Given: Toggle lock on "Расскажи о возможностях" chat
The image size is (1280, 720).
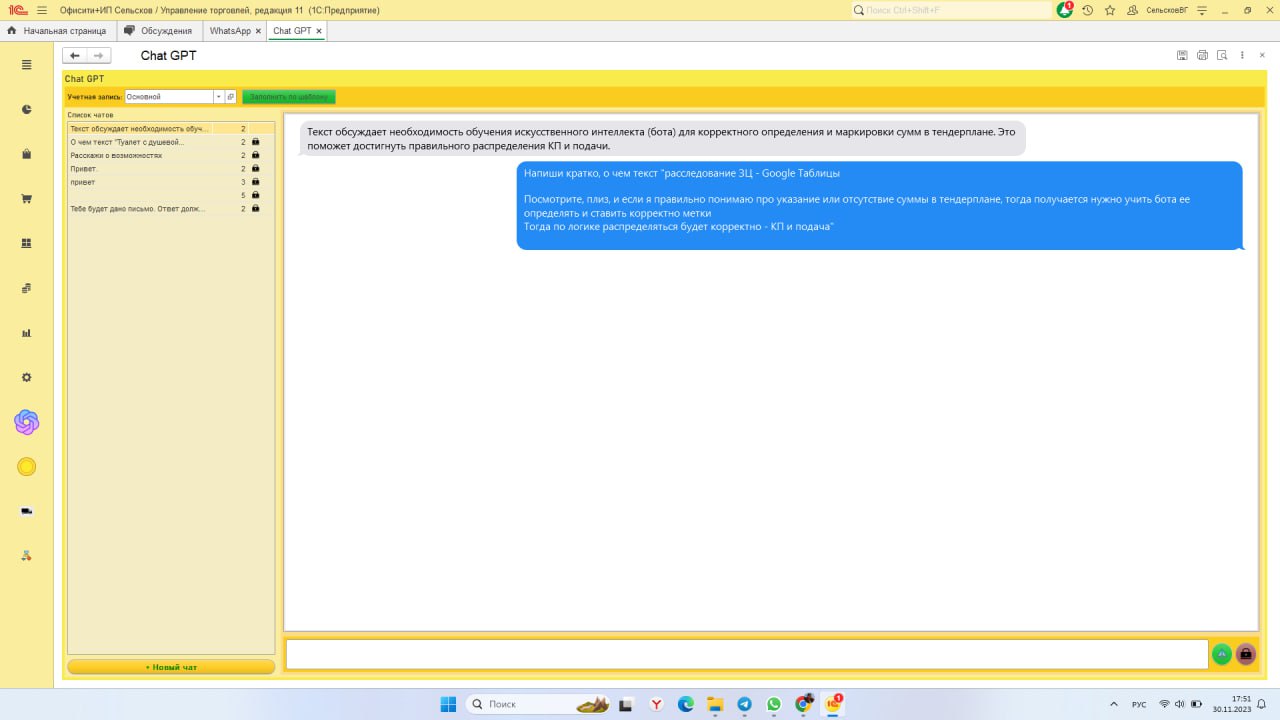Looking at the screenshot, I should [x=256, y=155].
